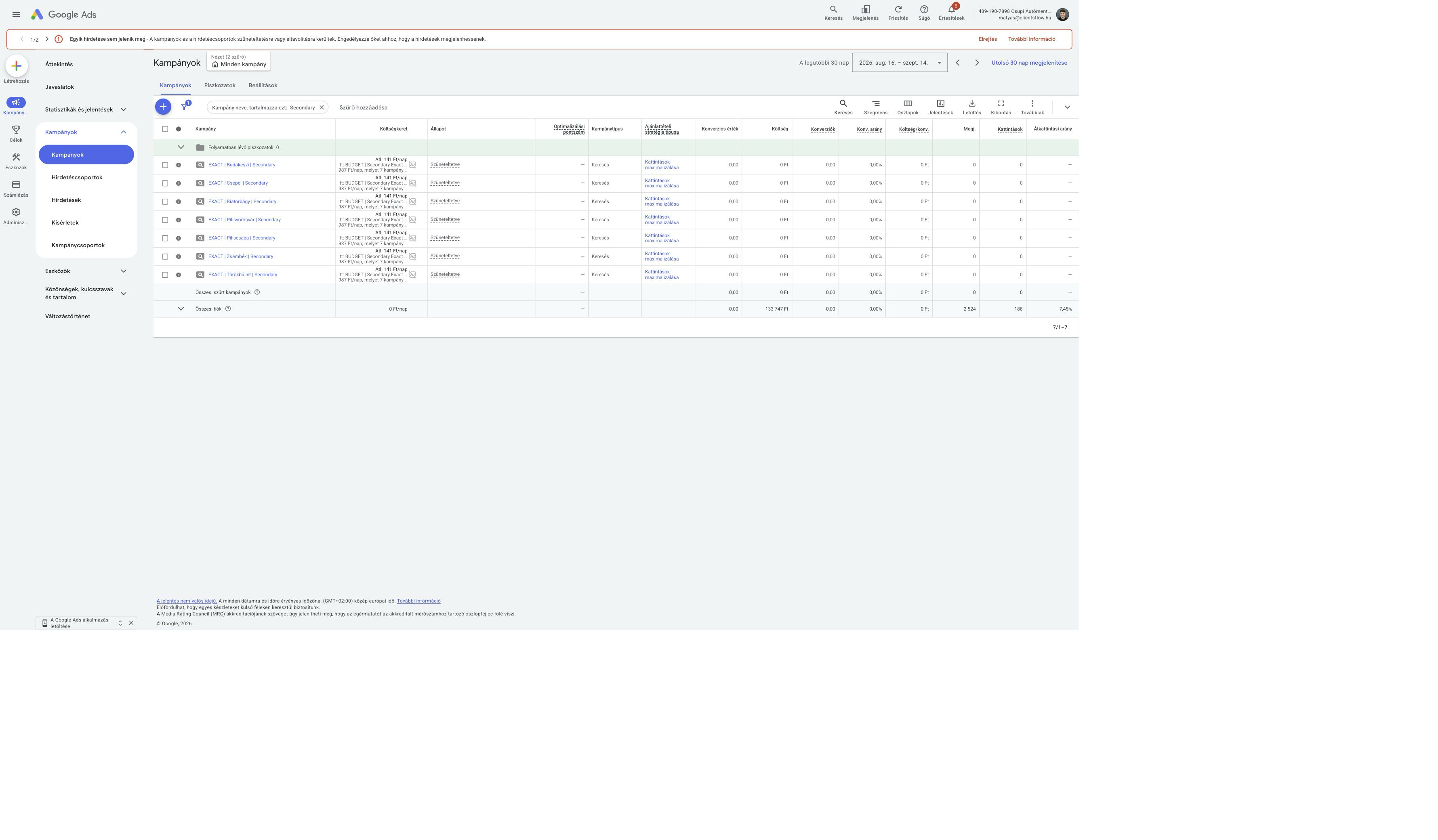Check the EXACT | Csepel | Secondary row

[x=165, y=183]
